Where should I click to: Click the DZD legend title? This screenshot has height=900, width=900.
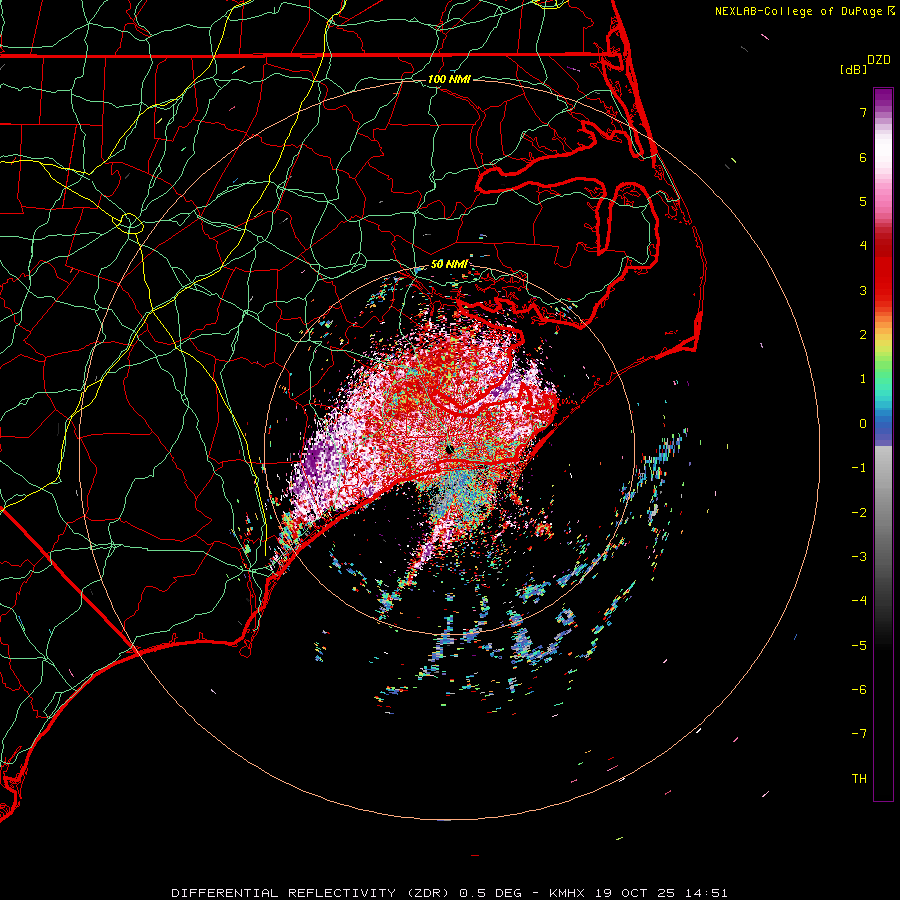coord(879,60)
